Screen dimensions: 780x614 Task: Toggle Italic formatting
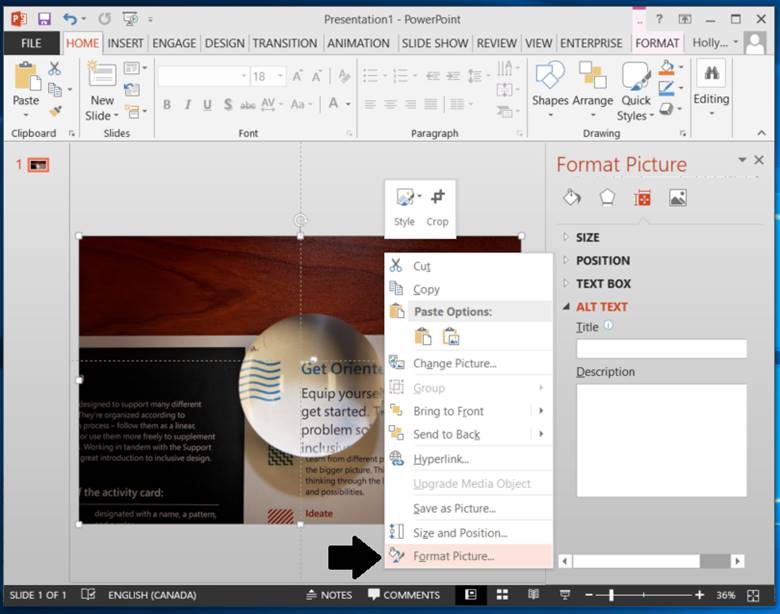(188, 104)
